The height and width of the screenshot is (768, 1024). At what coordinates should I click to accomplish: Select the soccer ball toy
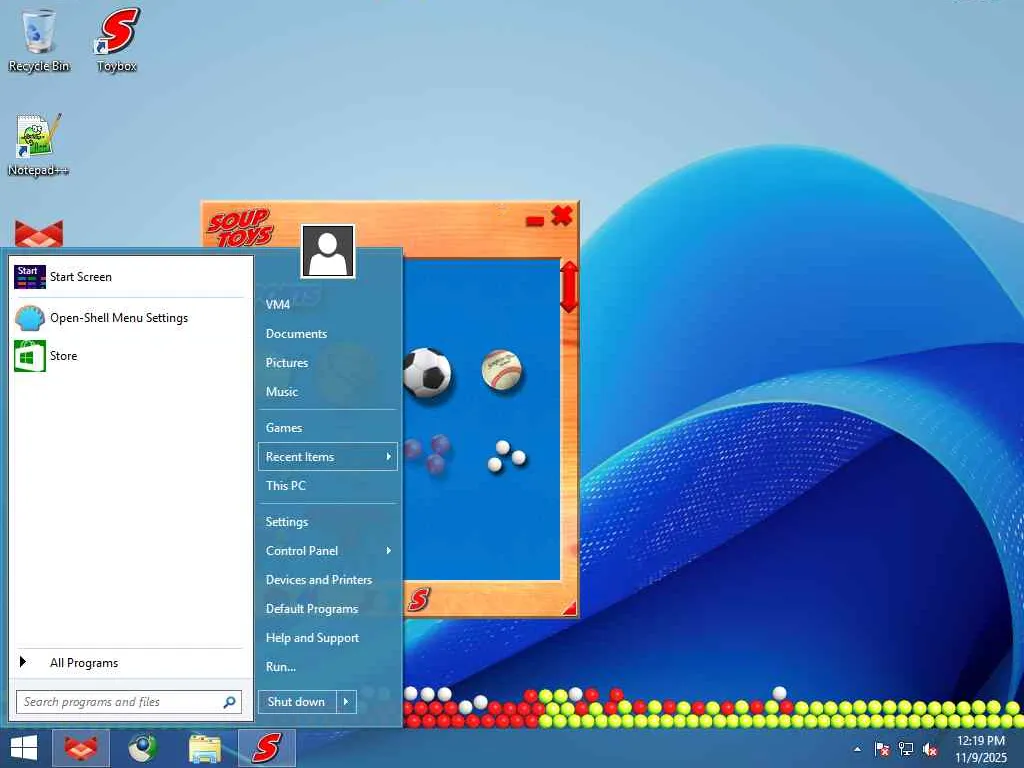click(427, 373)
